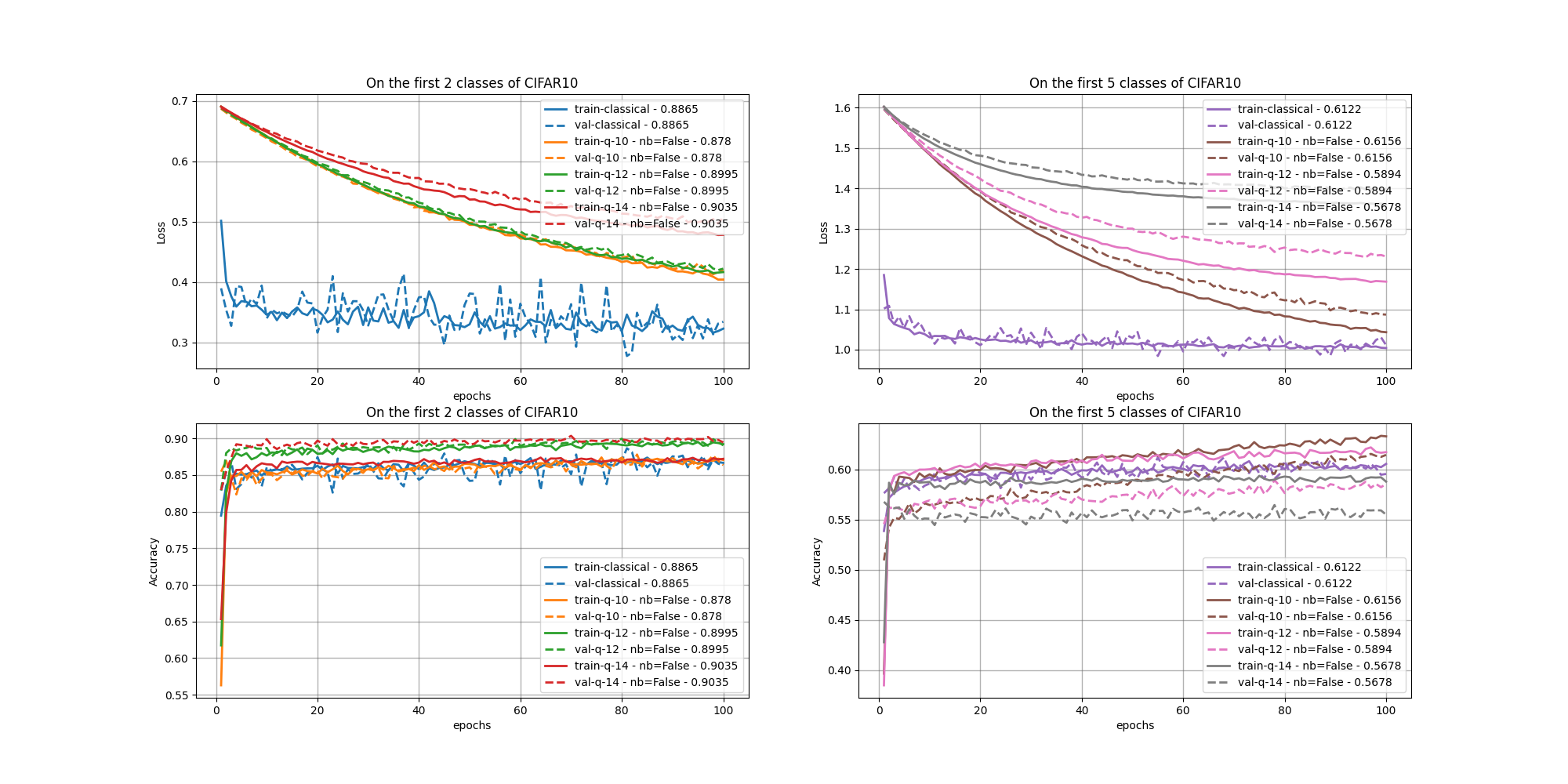Screen dimensions: 1568x784
Task: Click gray dashed swatch in 5-class accuracy legend
Action: pyautogui.click(x=1219, y=682)
